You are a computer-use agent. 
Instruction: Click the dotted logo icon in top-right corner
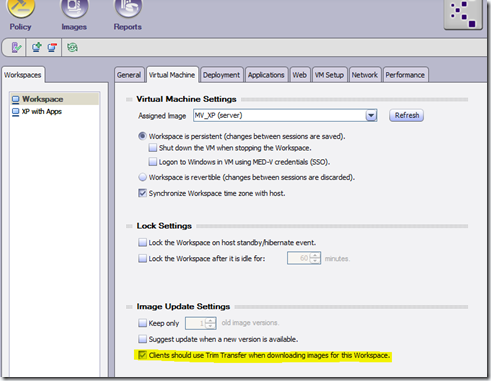[x=463, y=14]
